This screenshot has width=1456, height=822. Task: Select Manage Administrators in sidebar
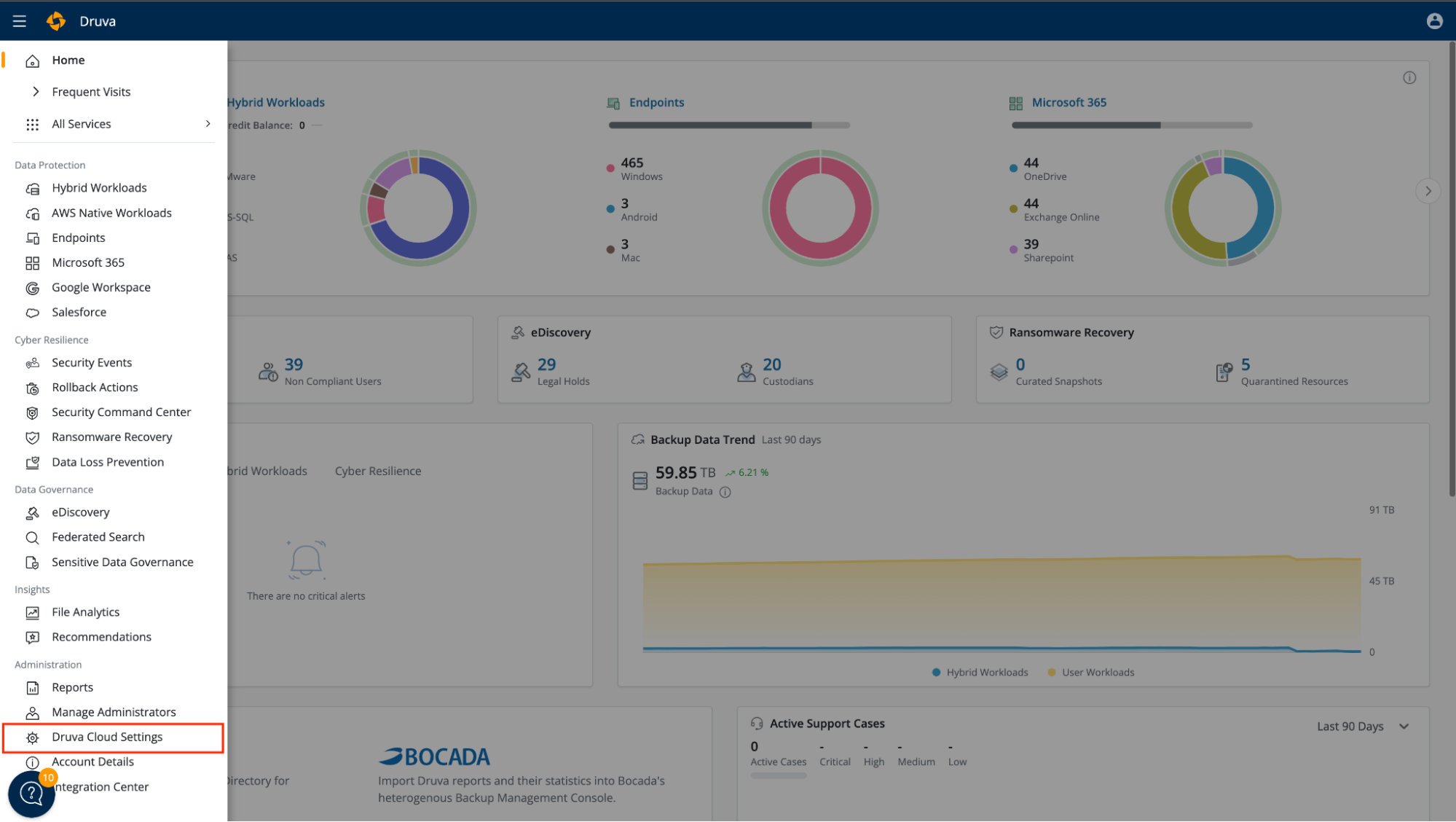(x=114, y=712)
